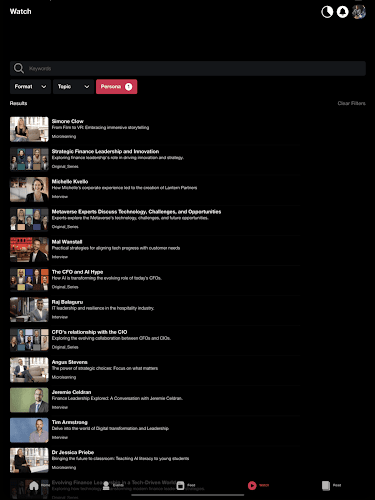Image resolution: width=375 pixels, height=500 pixels.
Task: Toggle the dark/light theme icon
Action: coord(327,12)
